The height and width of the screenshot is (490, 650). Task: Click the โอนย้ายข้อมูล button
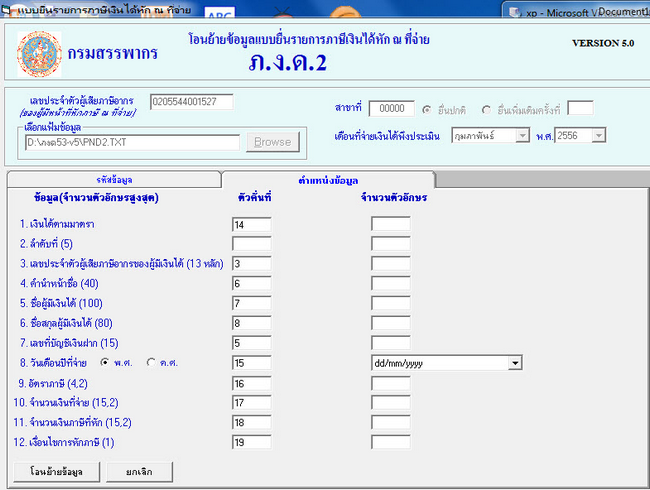coord(56,472)
